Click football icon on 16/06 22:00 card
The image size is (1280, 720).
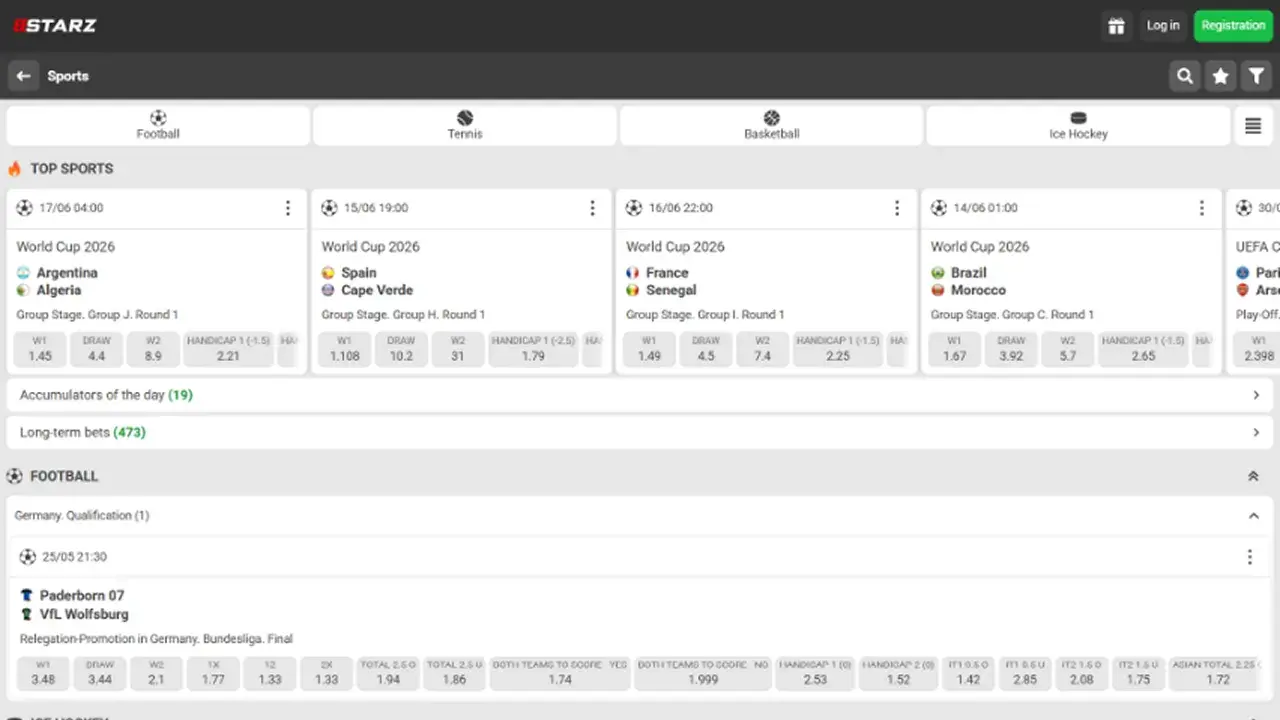tap(633, 208)
